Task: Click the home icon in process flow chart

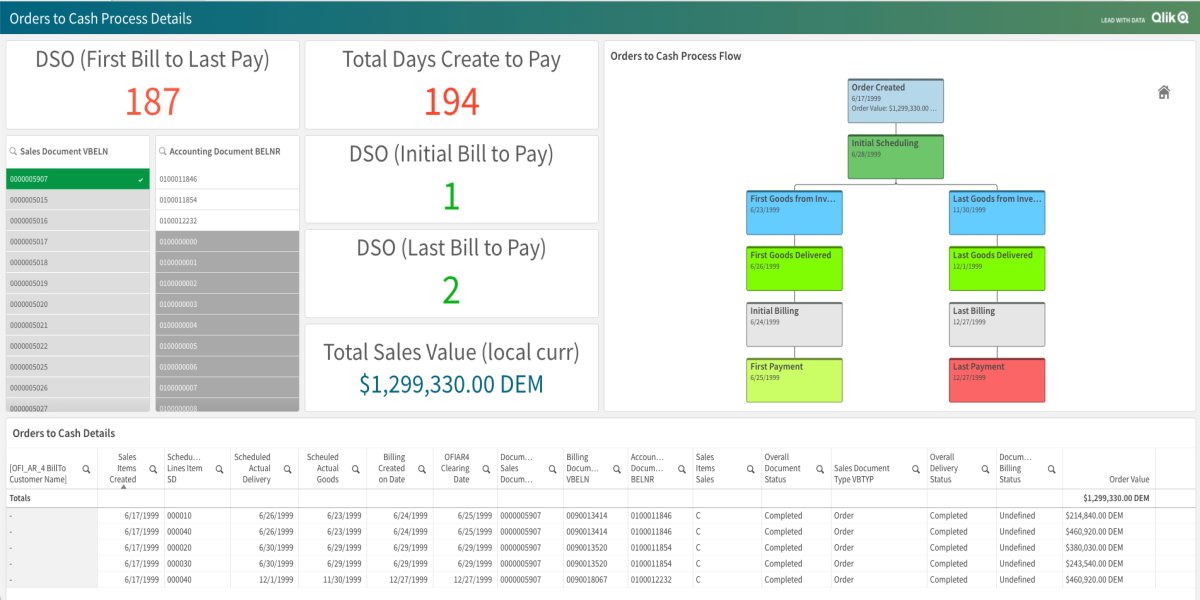Action: point(1164,93)
